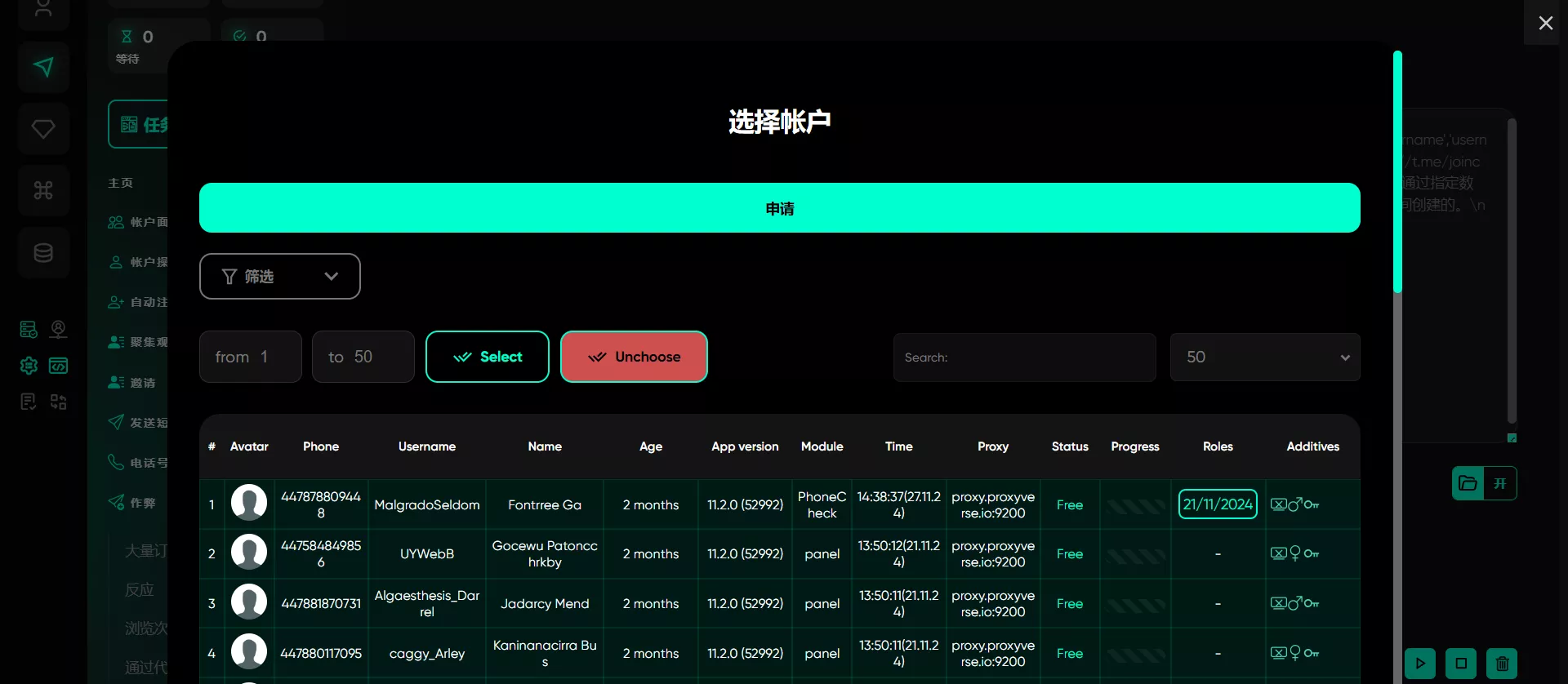Click the crossed screen icon in UYWebB row
This screenshot has width=1568, height=684.
pos(1279,553)
